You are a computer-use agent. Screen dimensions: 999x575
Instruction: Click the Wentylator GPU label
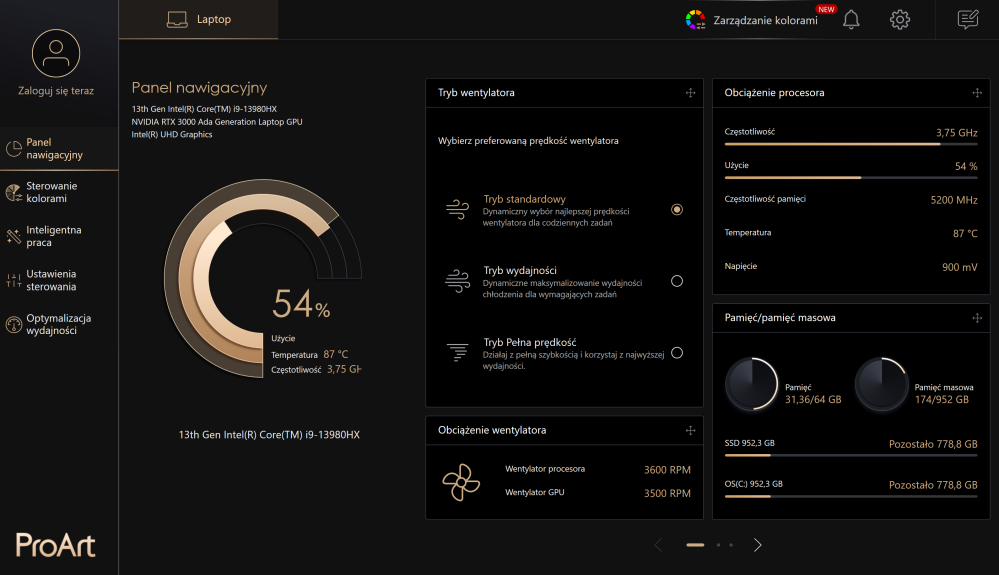535,492
